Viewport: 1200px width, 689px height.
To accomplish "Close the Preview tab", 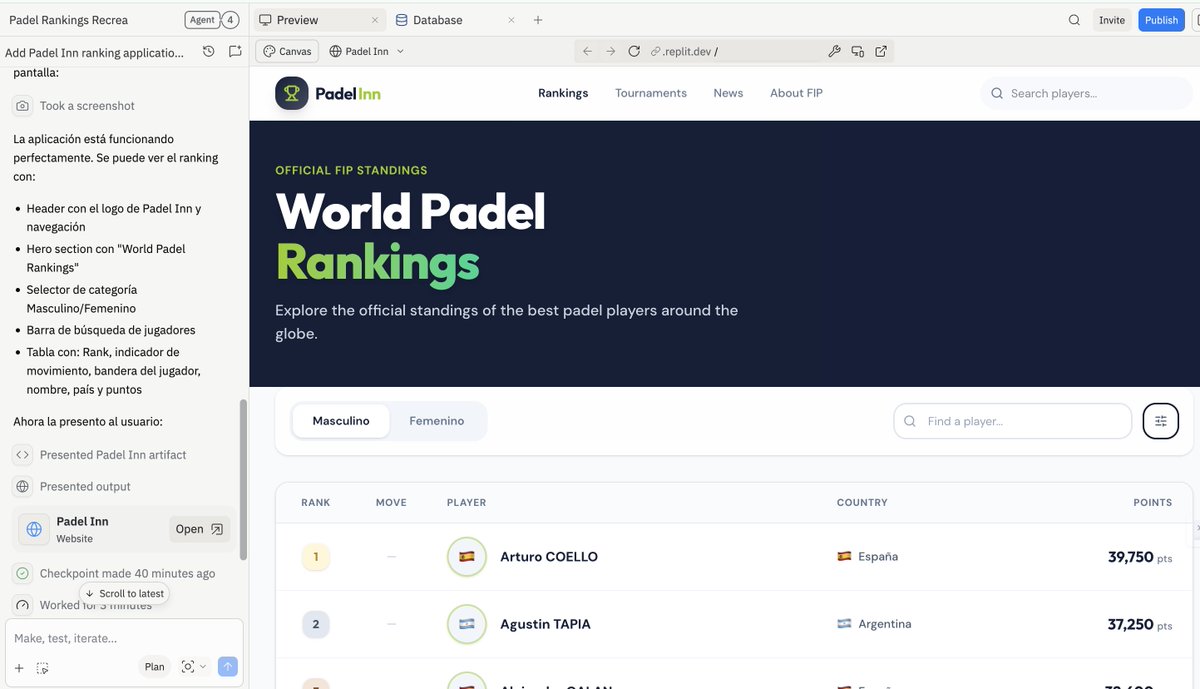I will coord(375,20).
